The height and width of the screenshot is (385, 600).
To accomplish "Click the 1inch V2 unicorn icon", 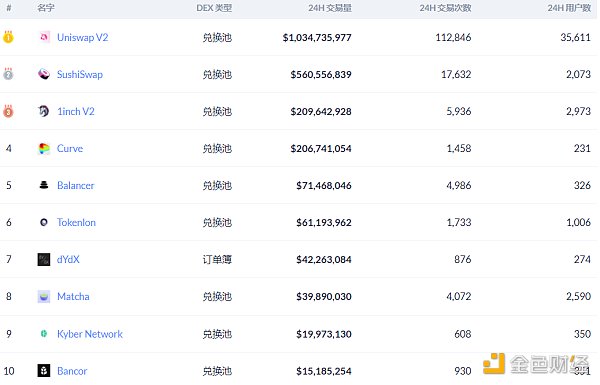I will [x=44, y=111].
